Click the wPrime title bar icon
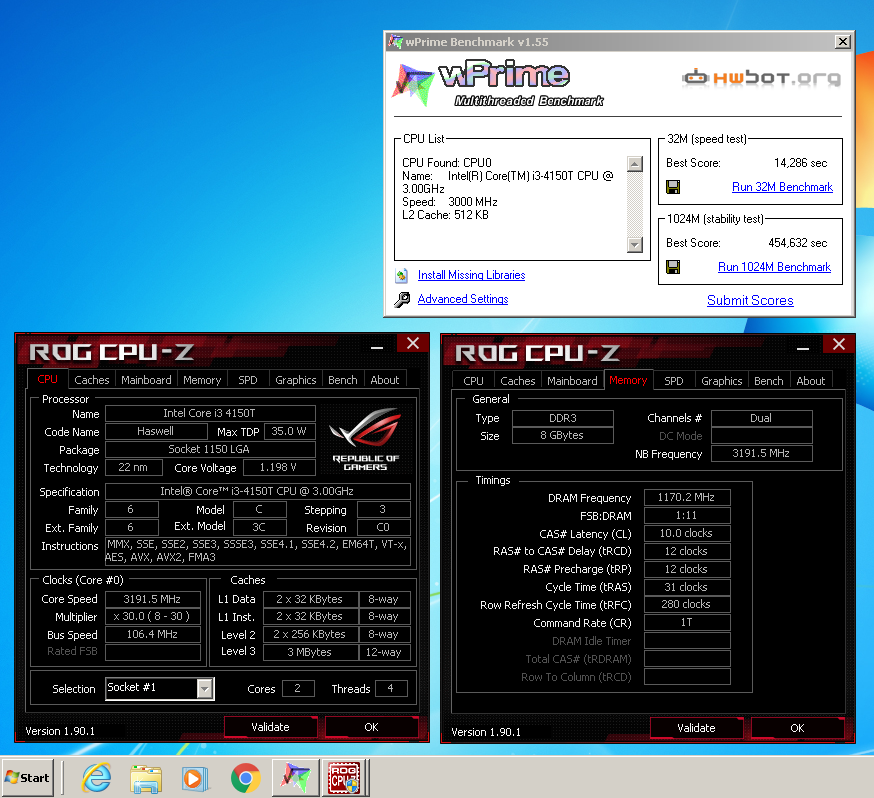This screenshot has width=874, height=798. [396, 42]
